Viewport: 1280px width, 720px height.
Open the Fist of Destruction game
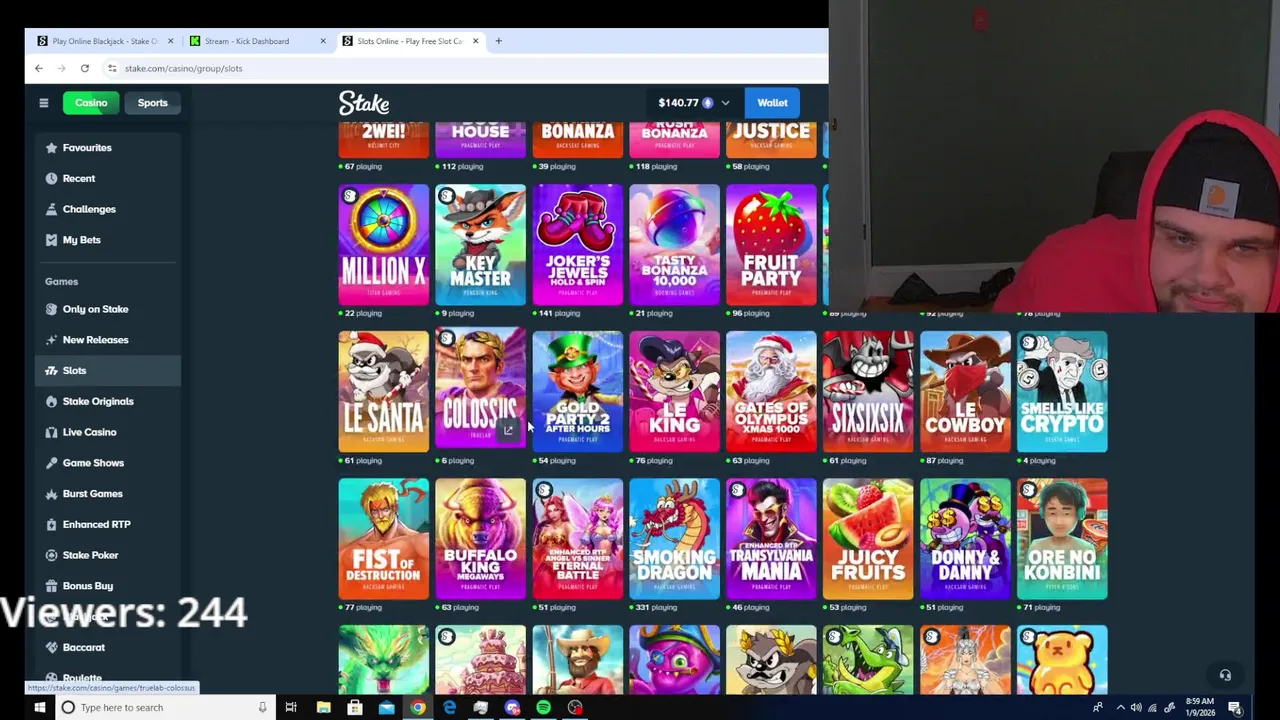pos(384,539)
